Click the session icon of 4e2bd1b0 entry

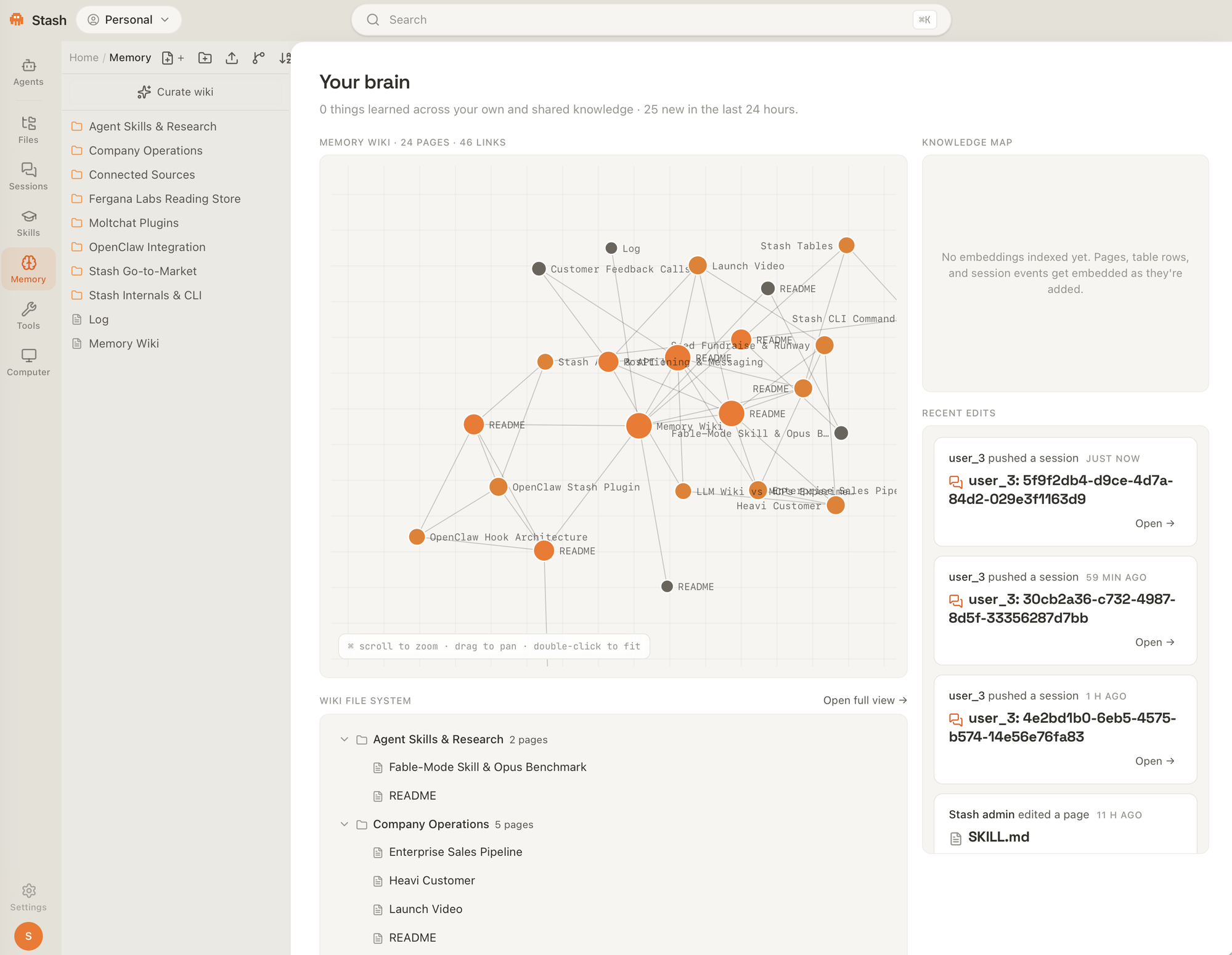point(956,720)
